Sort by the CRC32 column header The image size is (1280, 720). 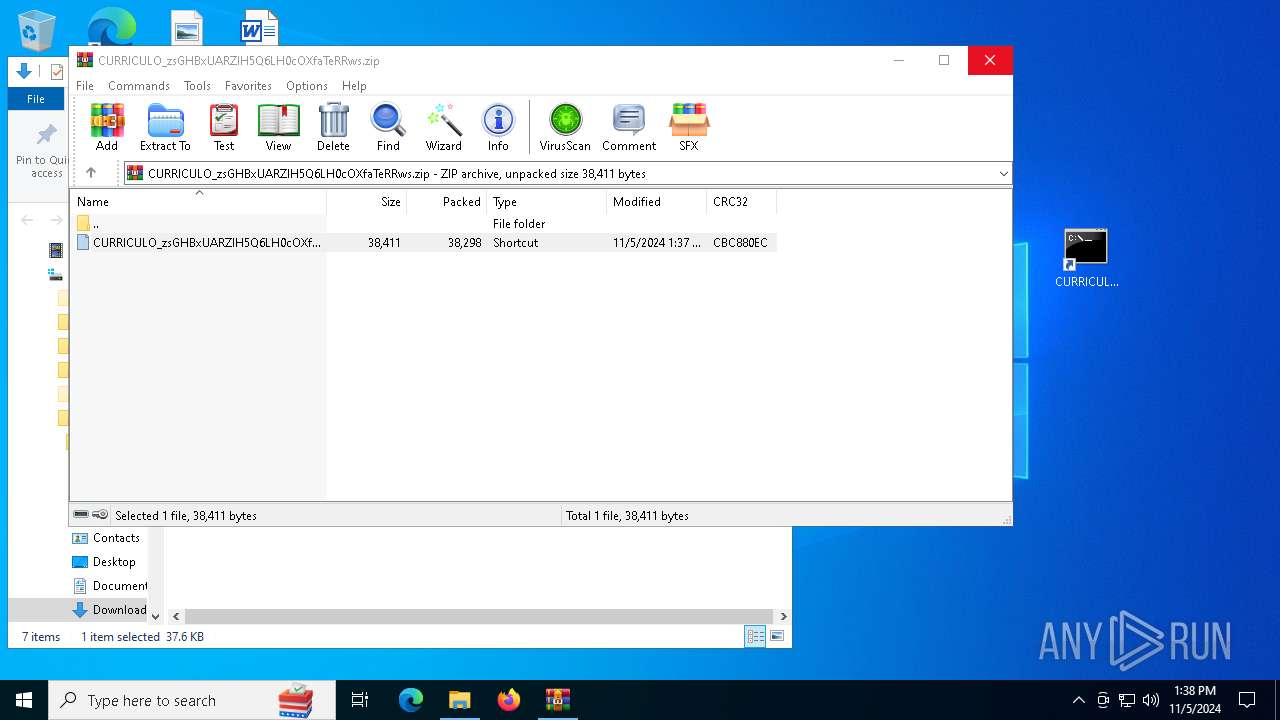click(x=741, y=202)
